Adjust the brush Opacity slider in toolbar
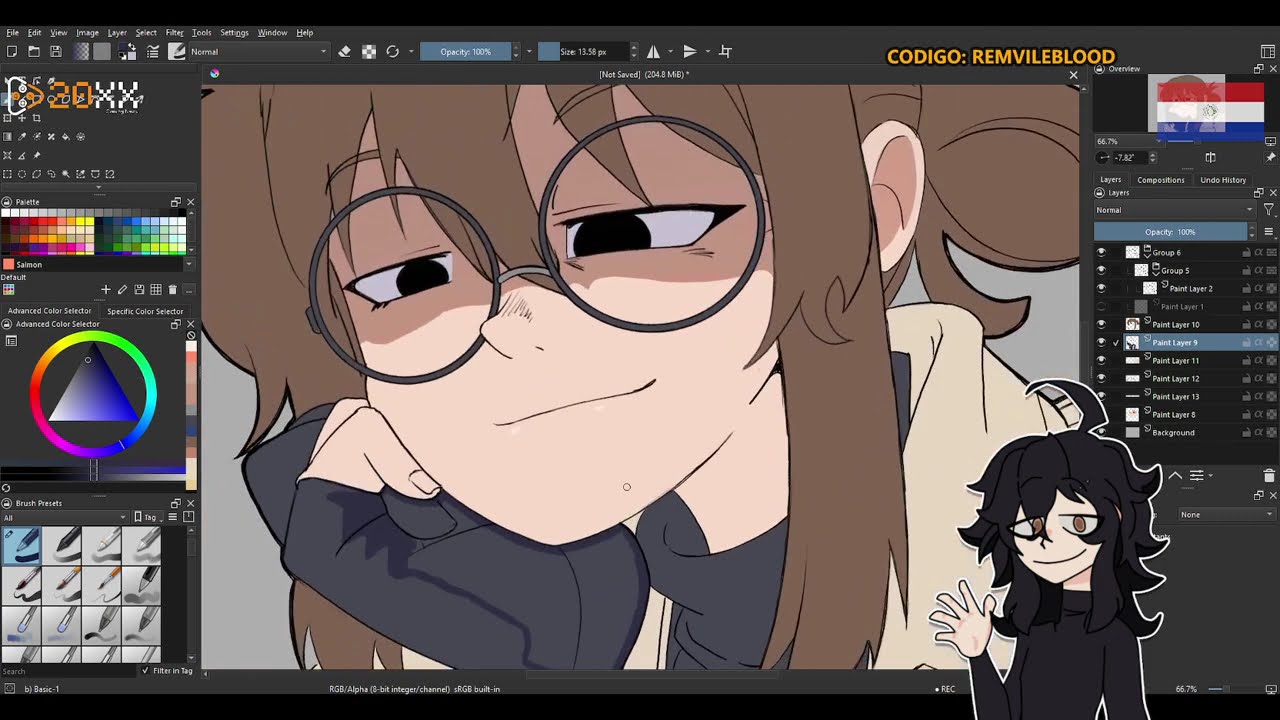The image size is (1280, 720). click(466, 52)
